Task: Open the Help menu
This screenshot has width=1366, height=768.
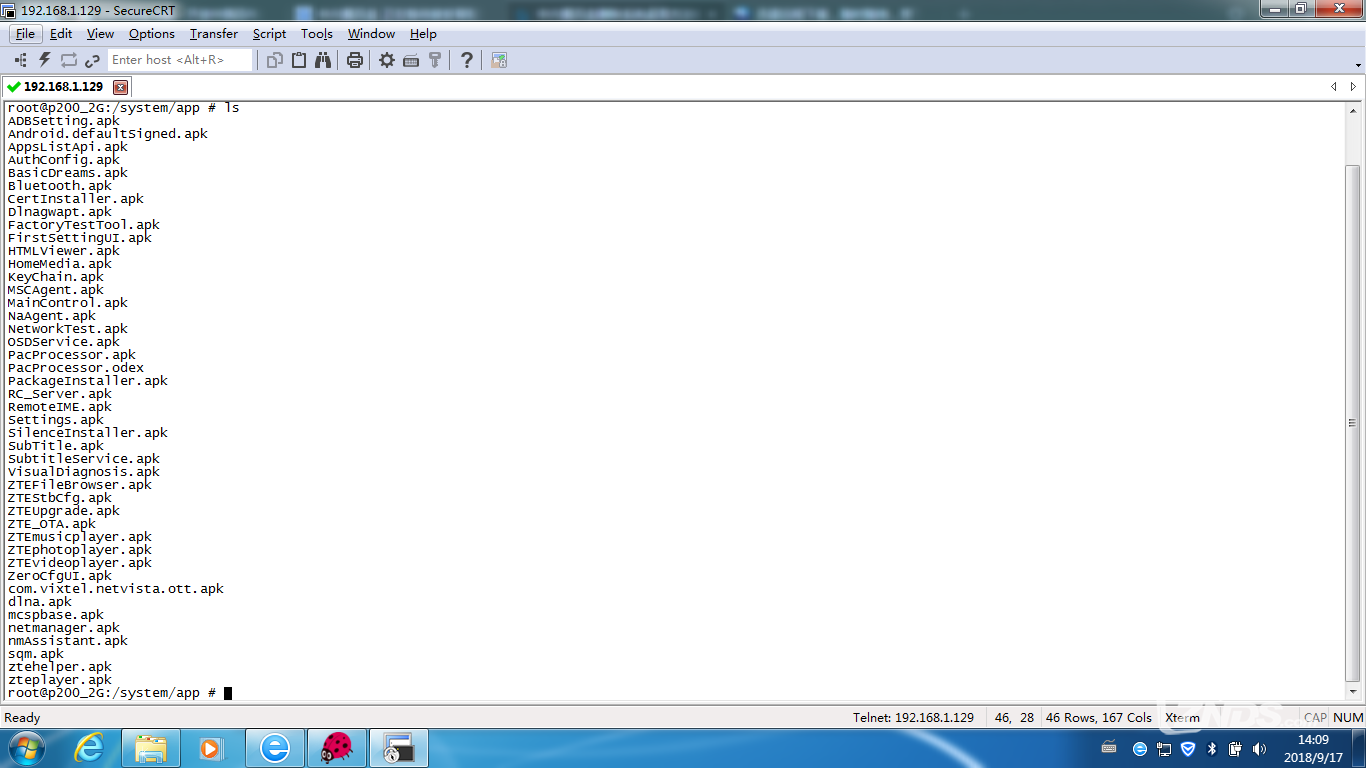Action: (423, 34)
